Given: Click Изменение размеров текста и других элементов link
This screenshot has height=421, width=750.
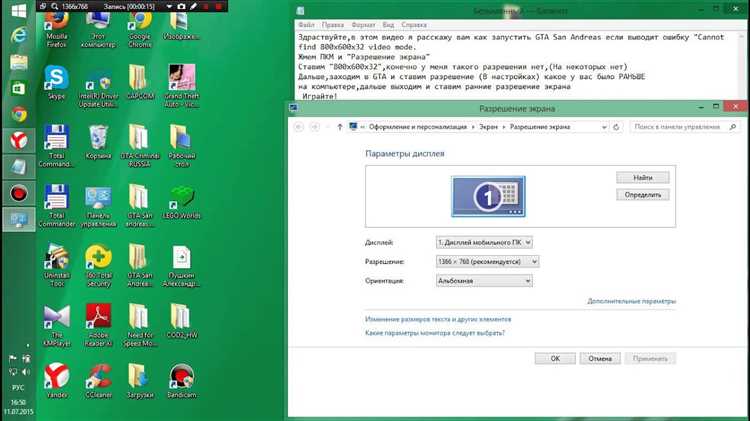Looking at the screenshot, I should pos(438,319).
